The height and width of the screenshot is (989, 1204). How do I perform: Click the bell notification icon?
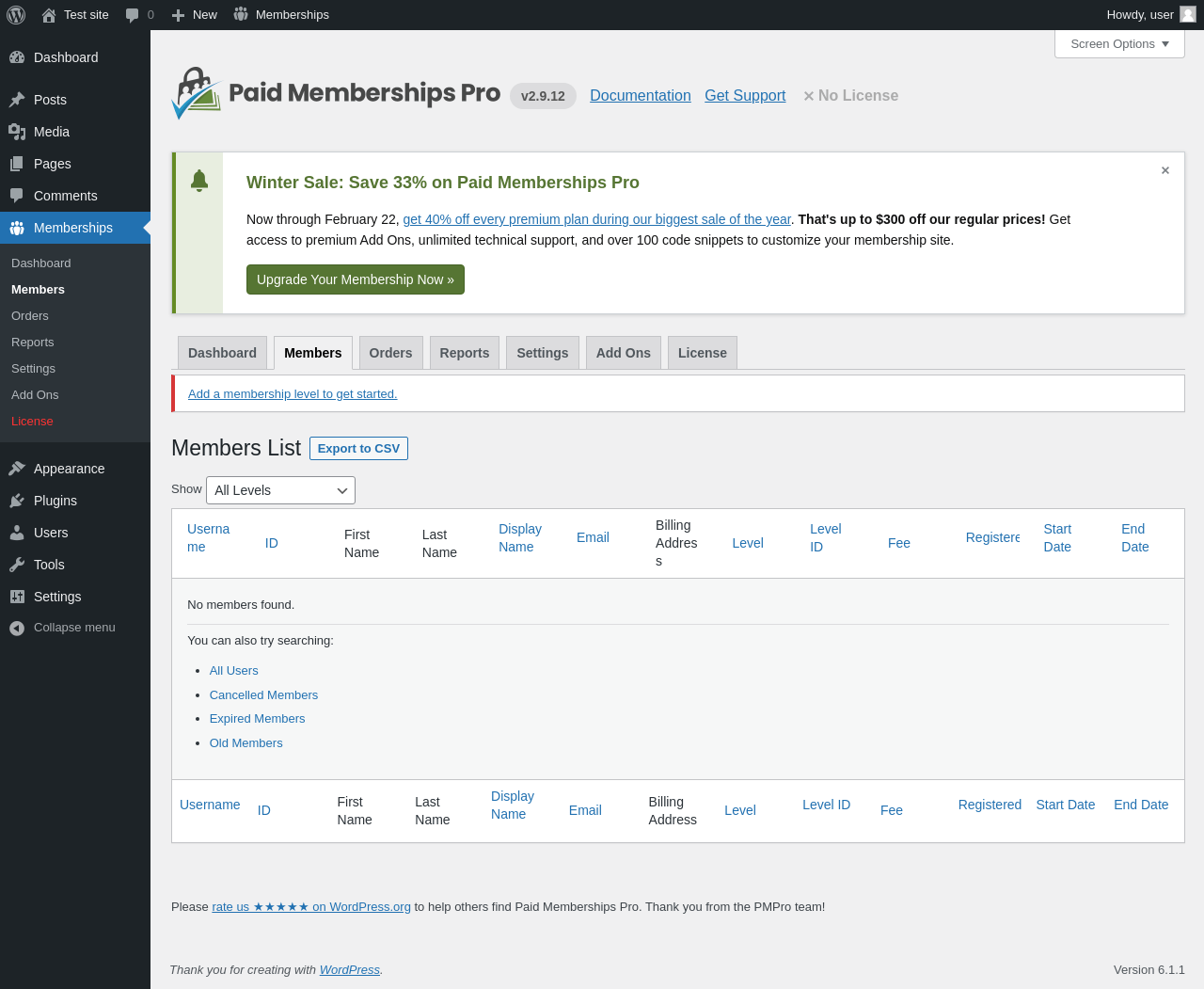pyautogui.click(x=198, y=181)
